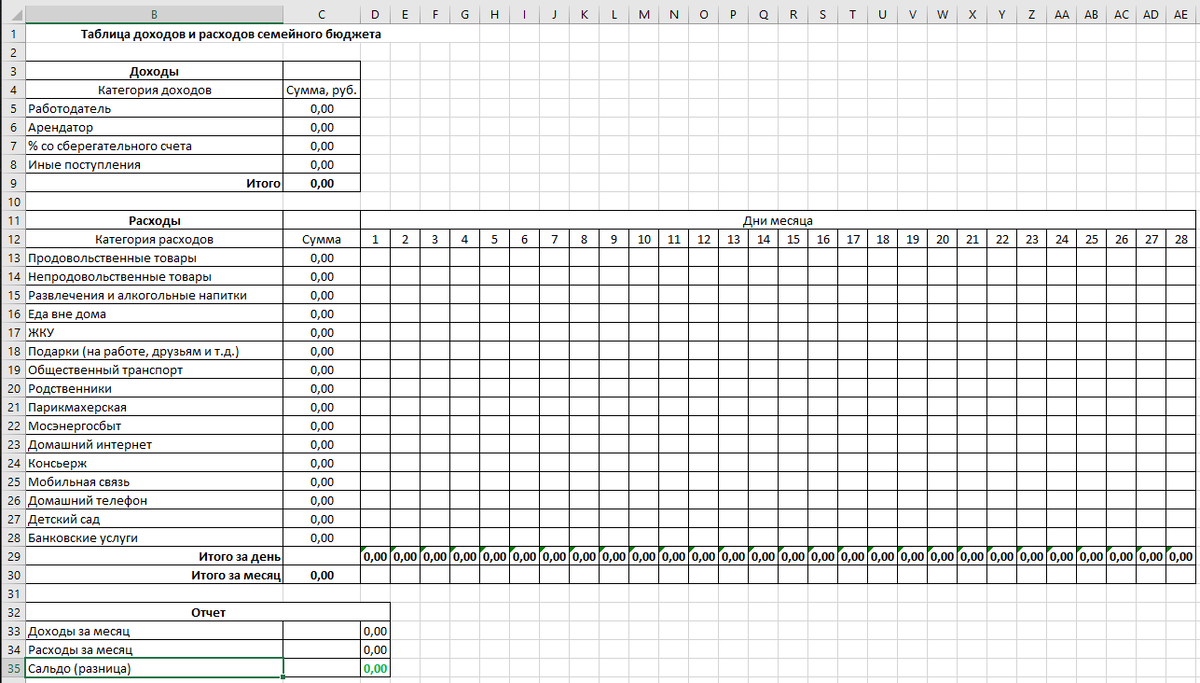Select row 35 header
The width and height of the screenshot is (1200, 683).
click(12, 669)
